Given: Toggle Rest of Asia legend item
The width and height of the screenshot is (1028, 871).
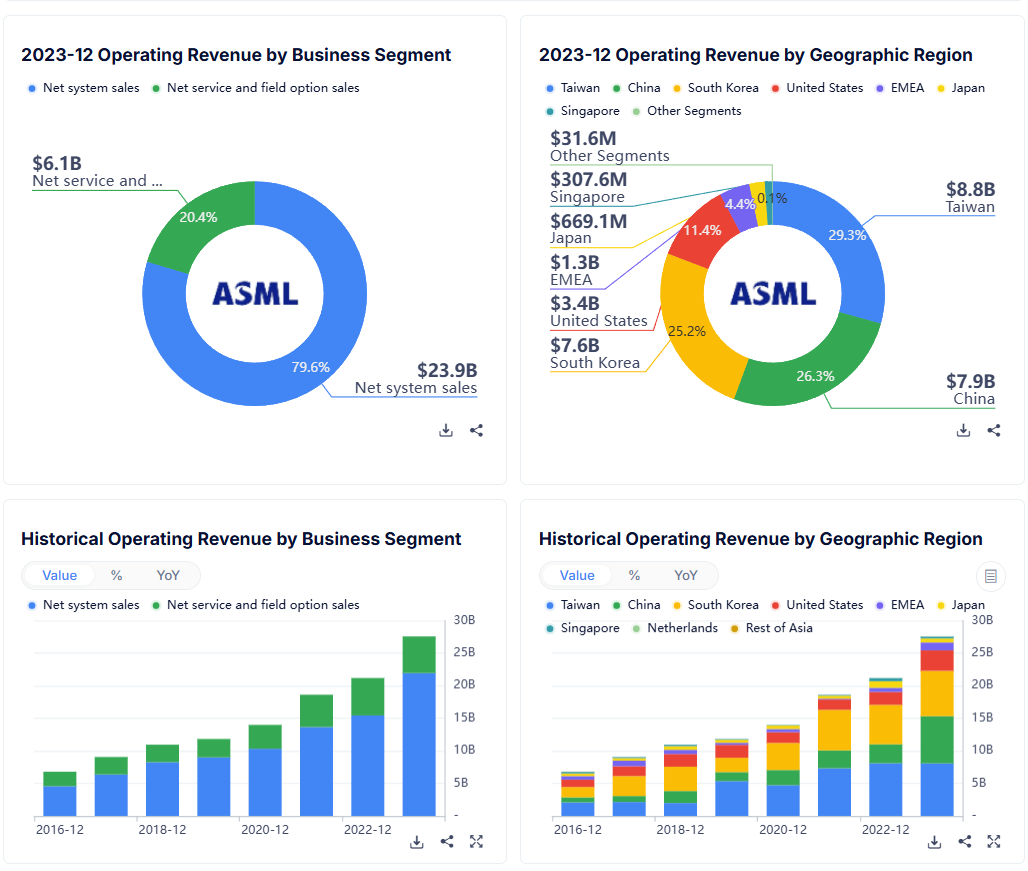Looking at the screenshot, I should click(x=772, y=628).
